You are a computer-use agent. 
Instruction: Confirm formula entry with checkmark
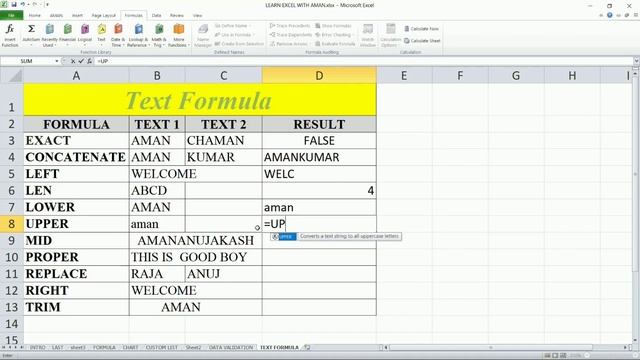[x=81, y=61]
